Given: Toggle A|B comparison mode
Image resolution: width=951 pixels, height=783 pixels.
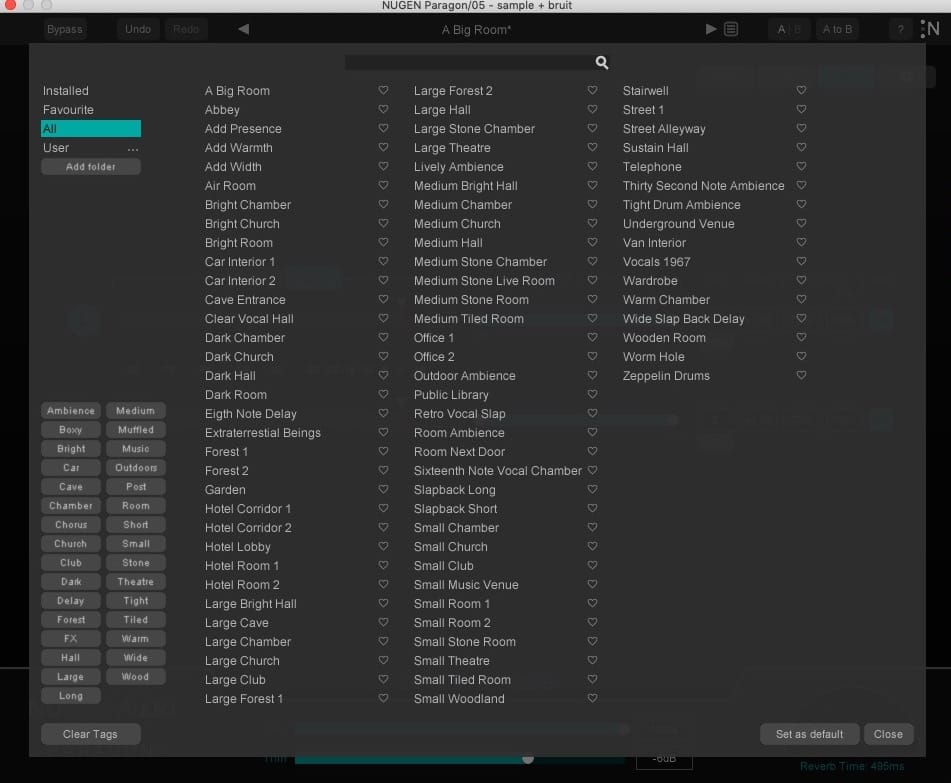Looking at the screenshot, I should [x=788, y=29].
